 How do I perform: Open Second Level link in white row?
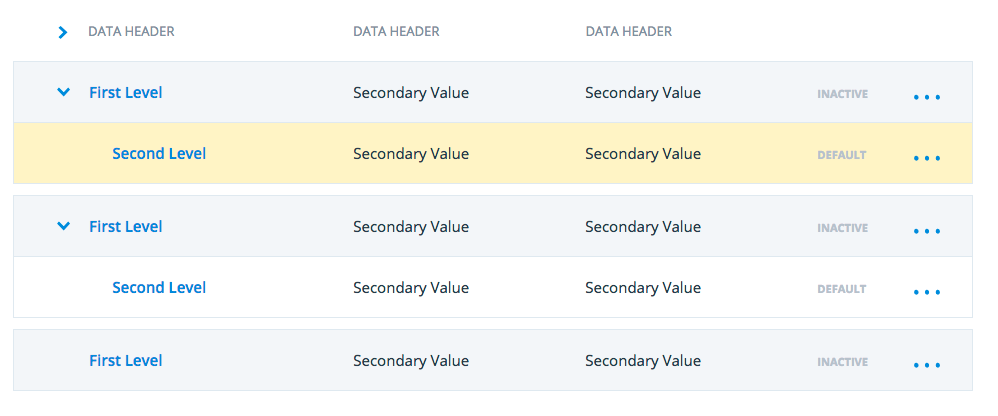159,288
